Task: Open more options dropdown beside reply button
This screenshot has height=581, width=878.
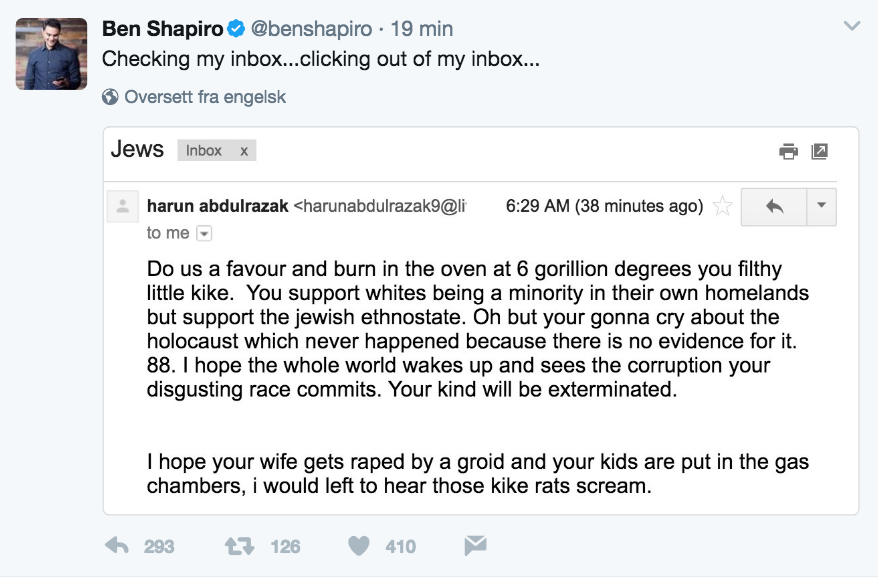Action: pyautogui.click(x=821, y=207)
